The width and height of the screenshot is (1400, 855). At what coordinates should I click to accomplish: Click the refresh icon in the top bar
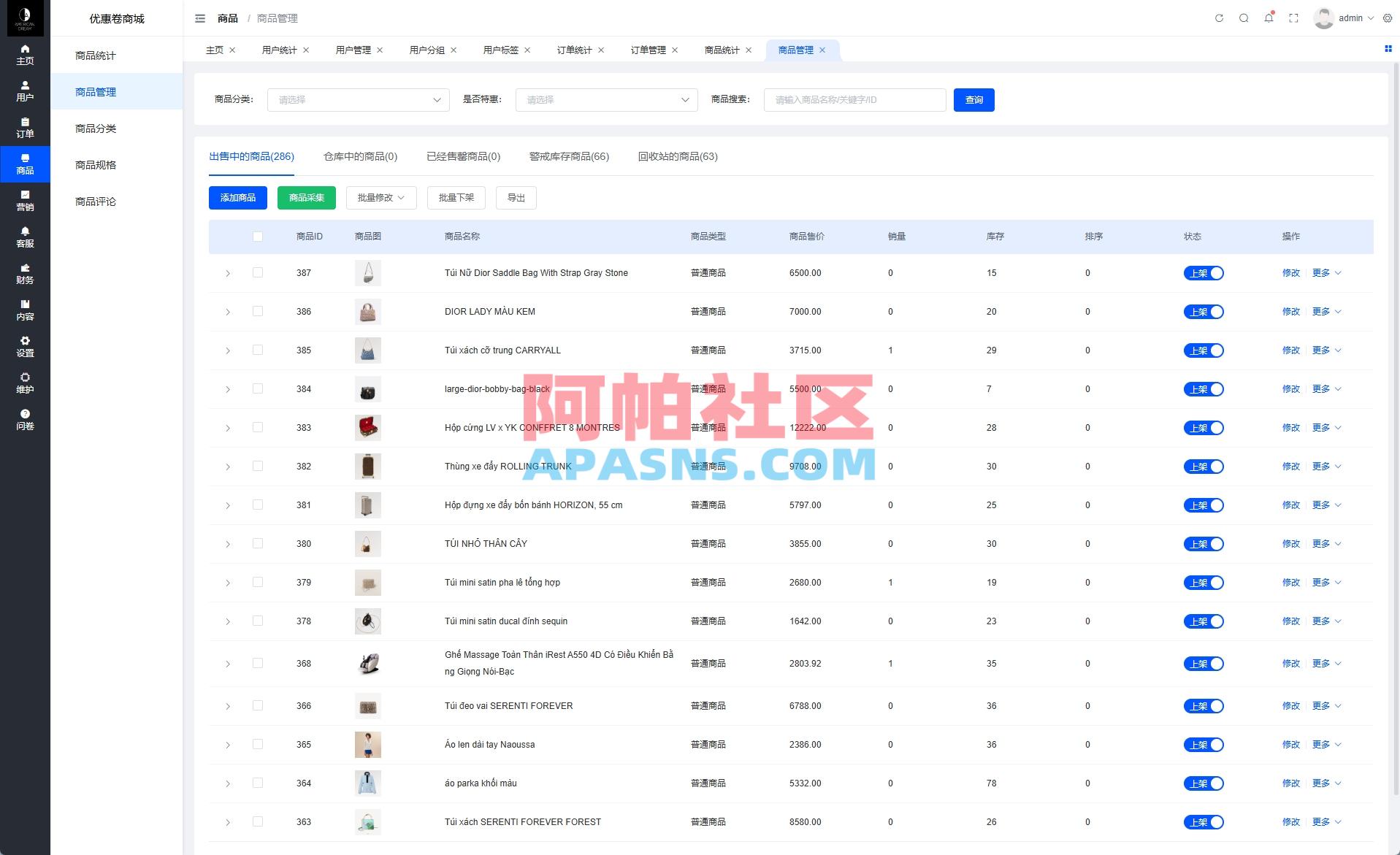pyautogui.click(x=1218, y=18)
